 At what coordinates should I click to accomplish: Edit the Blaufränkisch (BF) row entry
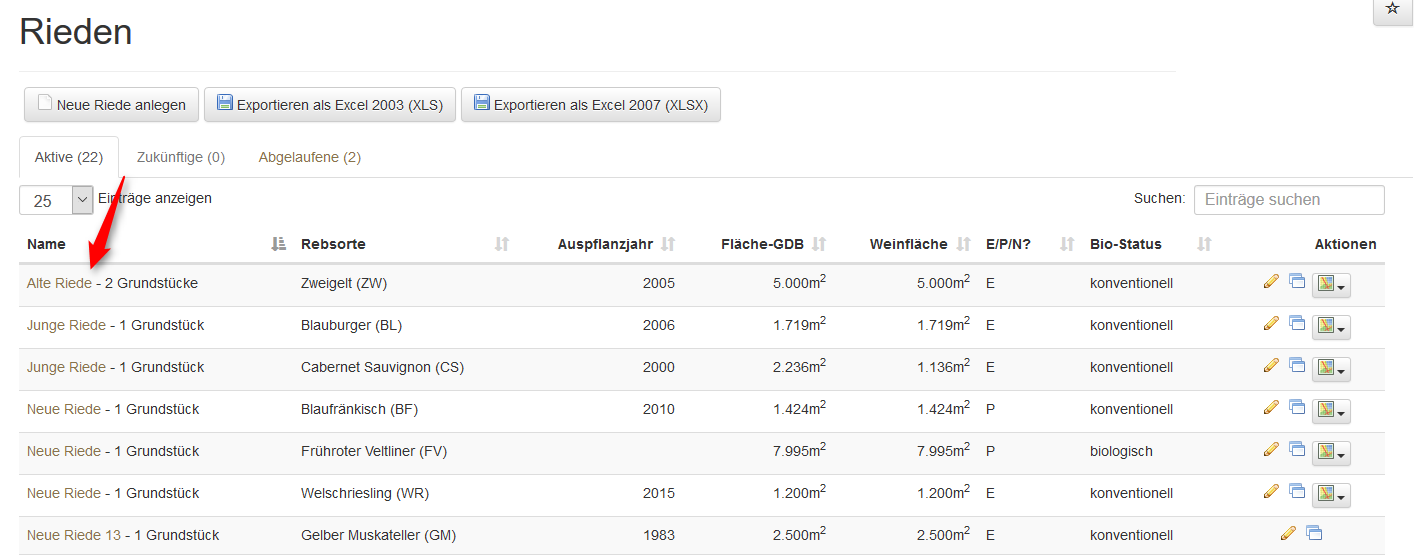(x=1271, y=408)
